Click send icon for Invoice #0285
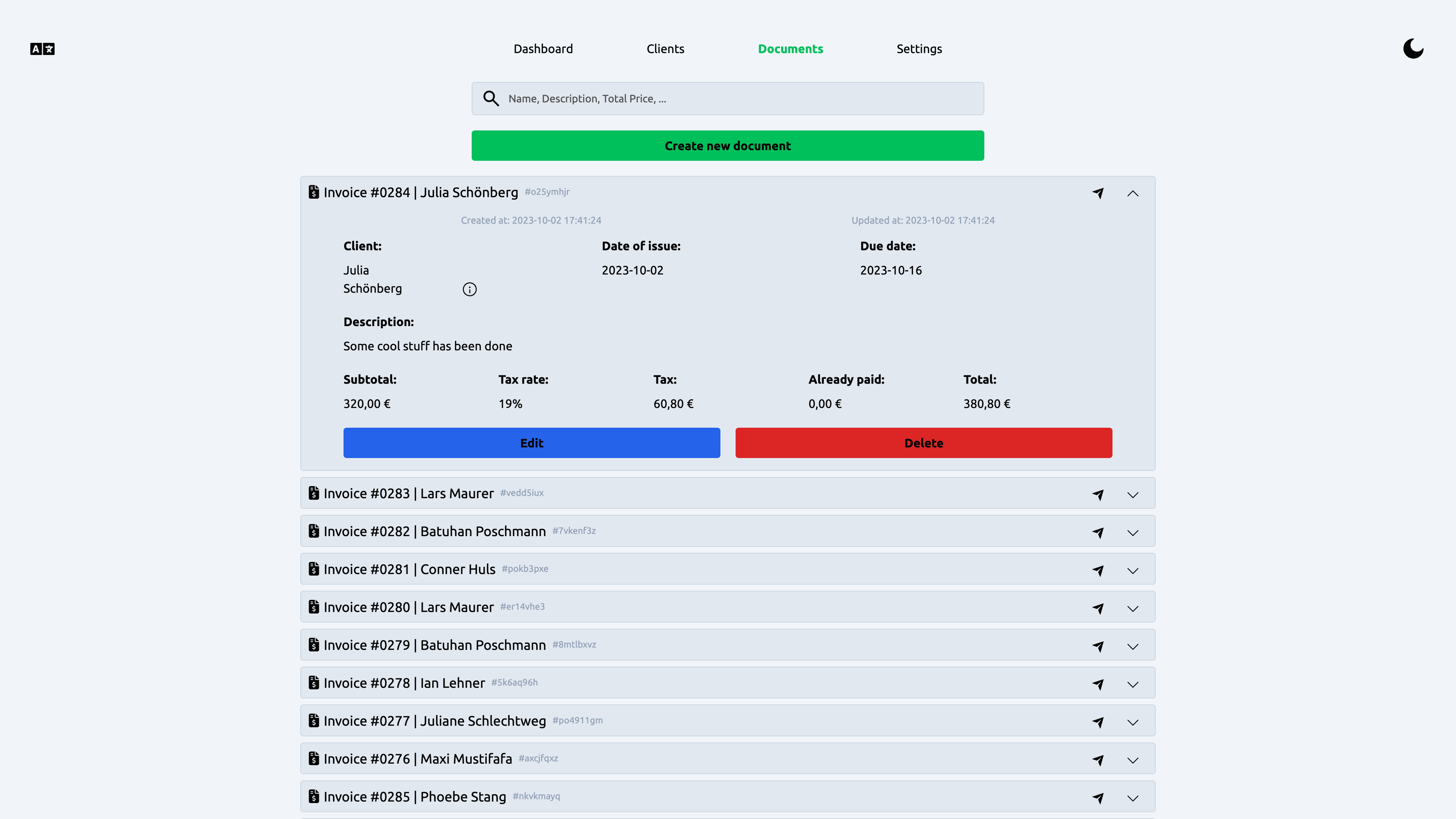 tap(1098, 797)
